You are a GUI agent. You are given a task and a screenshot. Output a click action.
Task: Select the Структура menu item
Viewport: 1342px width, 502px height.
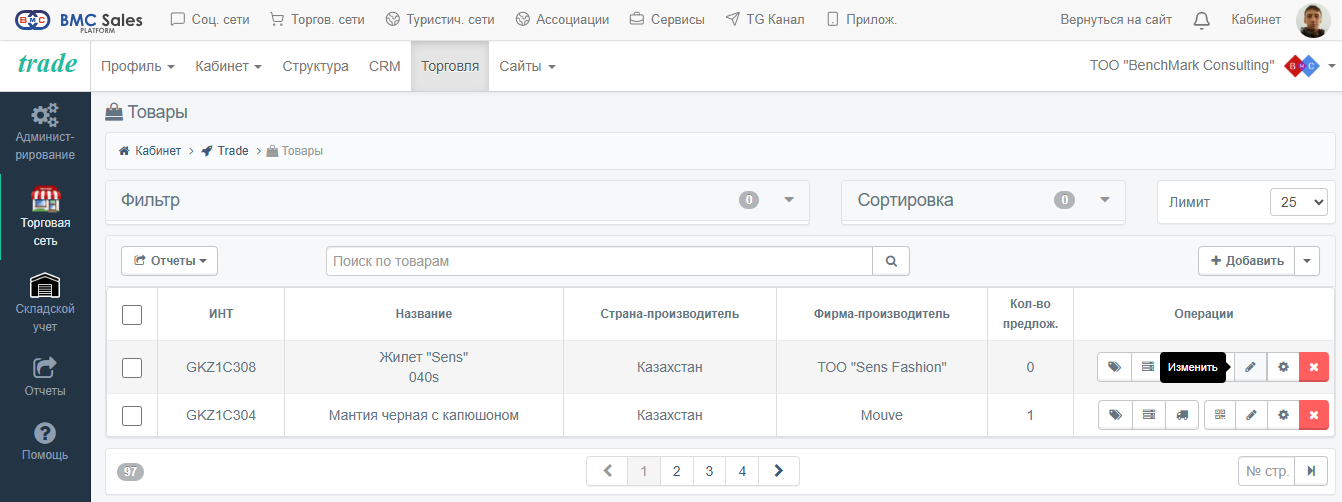tap(315, 66)
